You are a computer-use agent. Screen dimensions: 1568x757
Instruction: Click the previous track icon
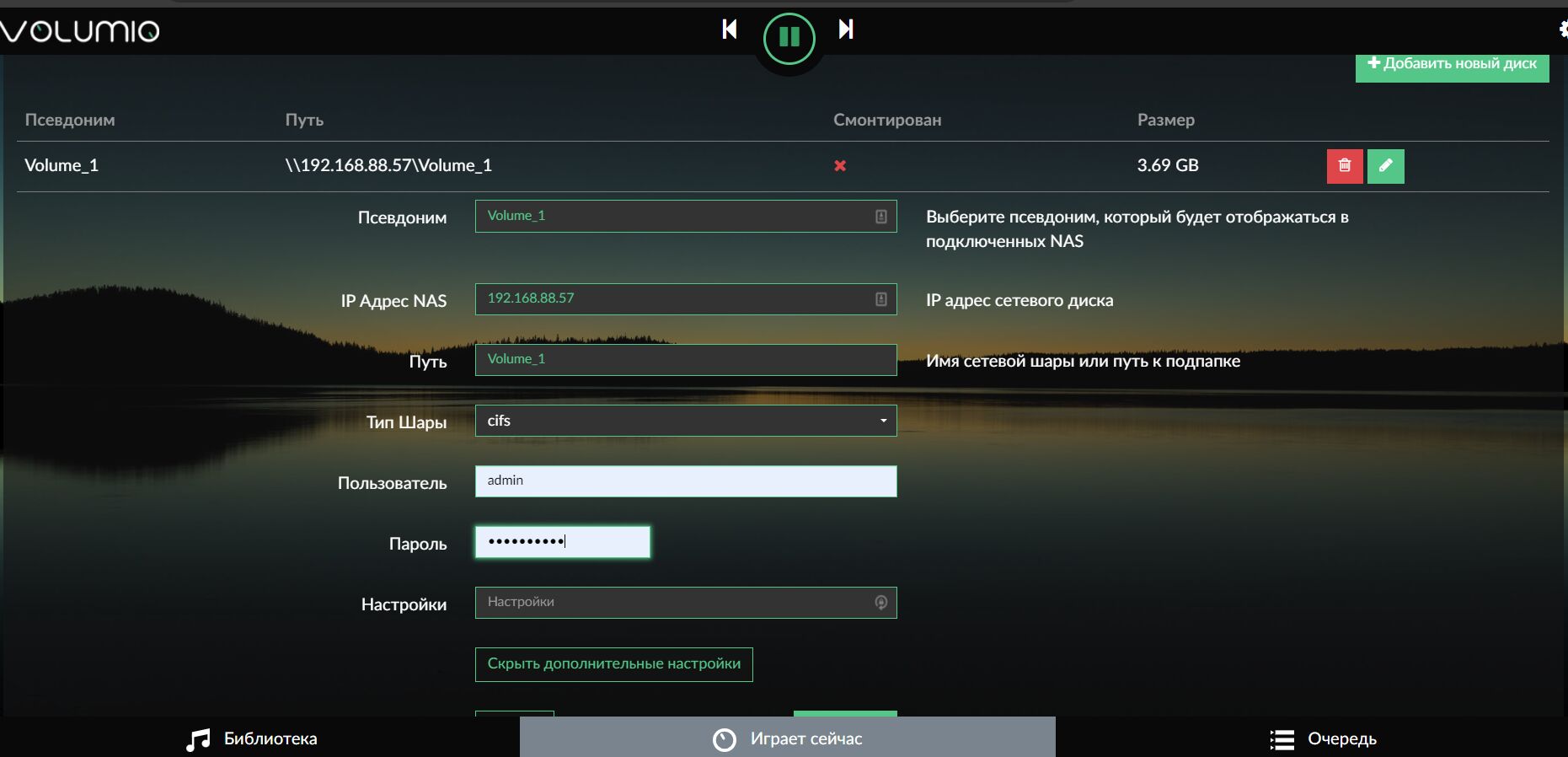730,30
